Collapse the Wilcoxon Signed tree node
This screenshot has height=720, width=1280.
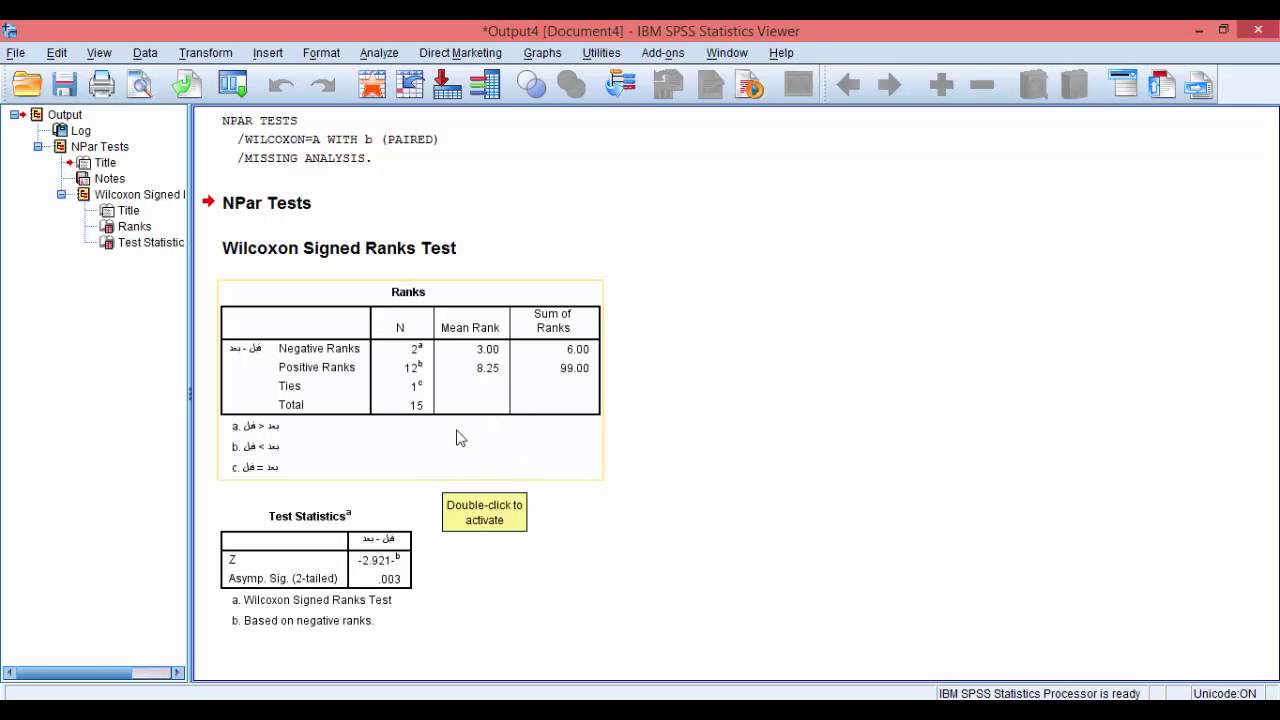[x=61, y=194]
